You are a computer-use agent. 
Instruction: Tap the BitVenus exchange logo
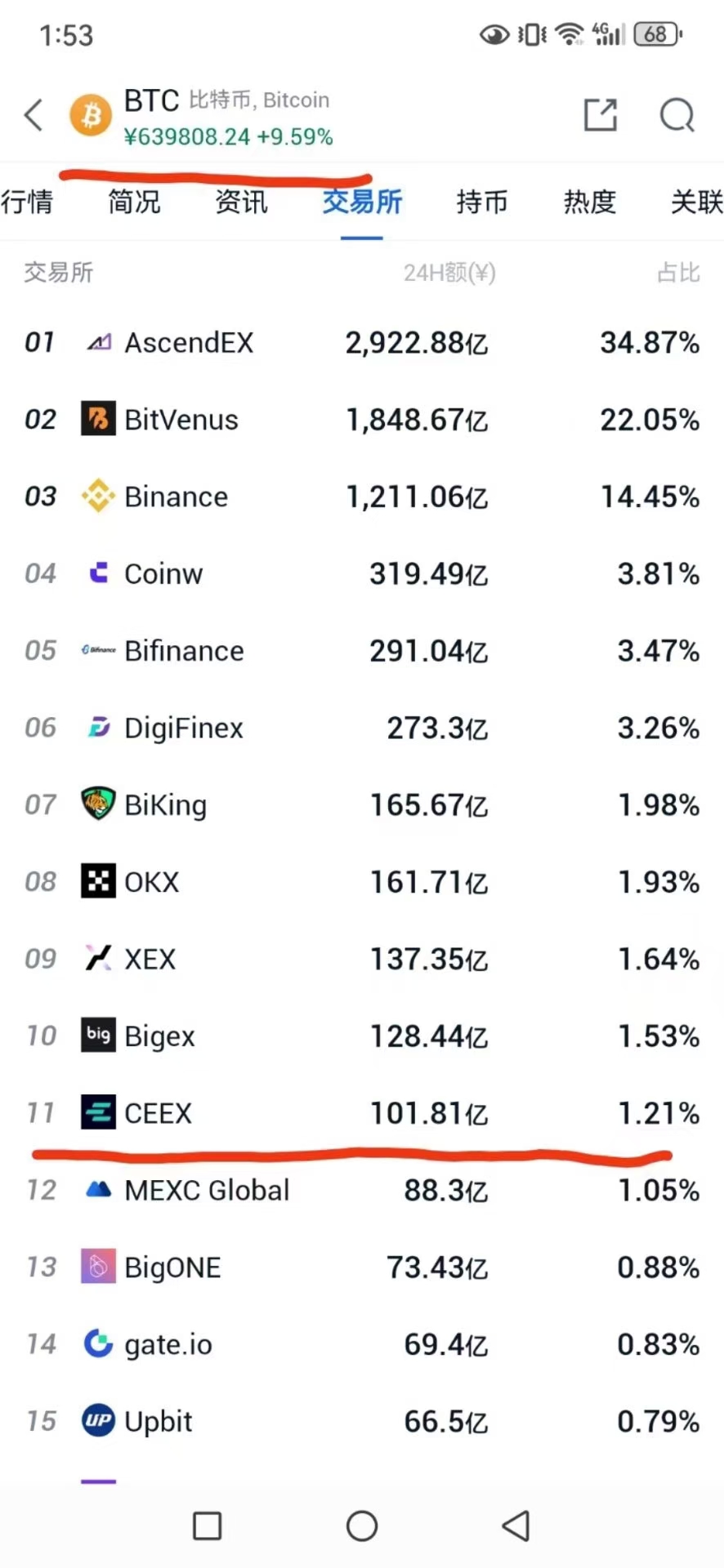pyautogui.click(x=98, y=419)
